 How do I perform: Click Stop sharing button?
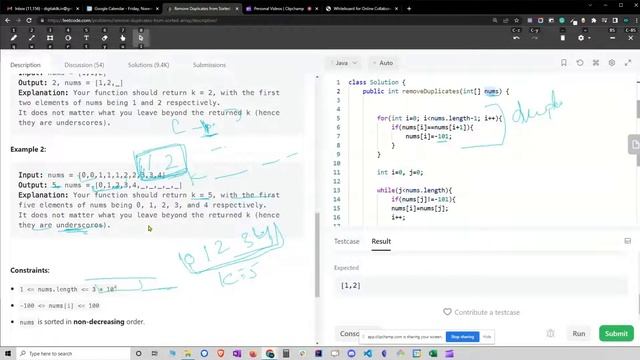coord(462,337)
